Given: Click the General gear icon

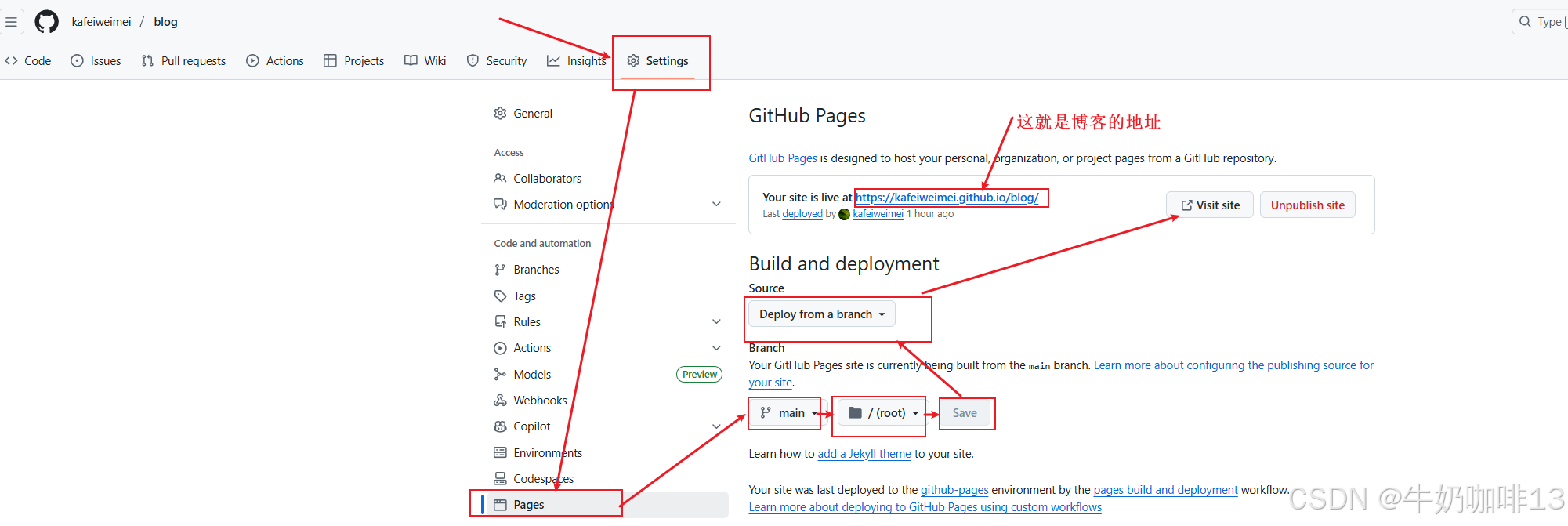Looking at the screenshot, I should point(500,114).
